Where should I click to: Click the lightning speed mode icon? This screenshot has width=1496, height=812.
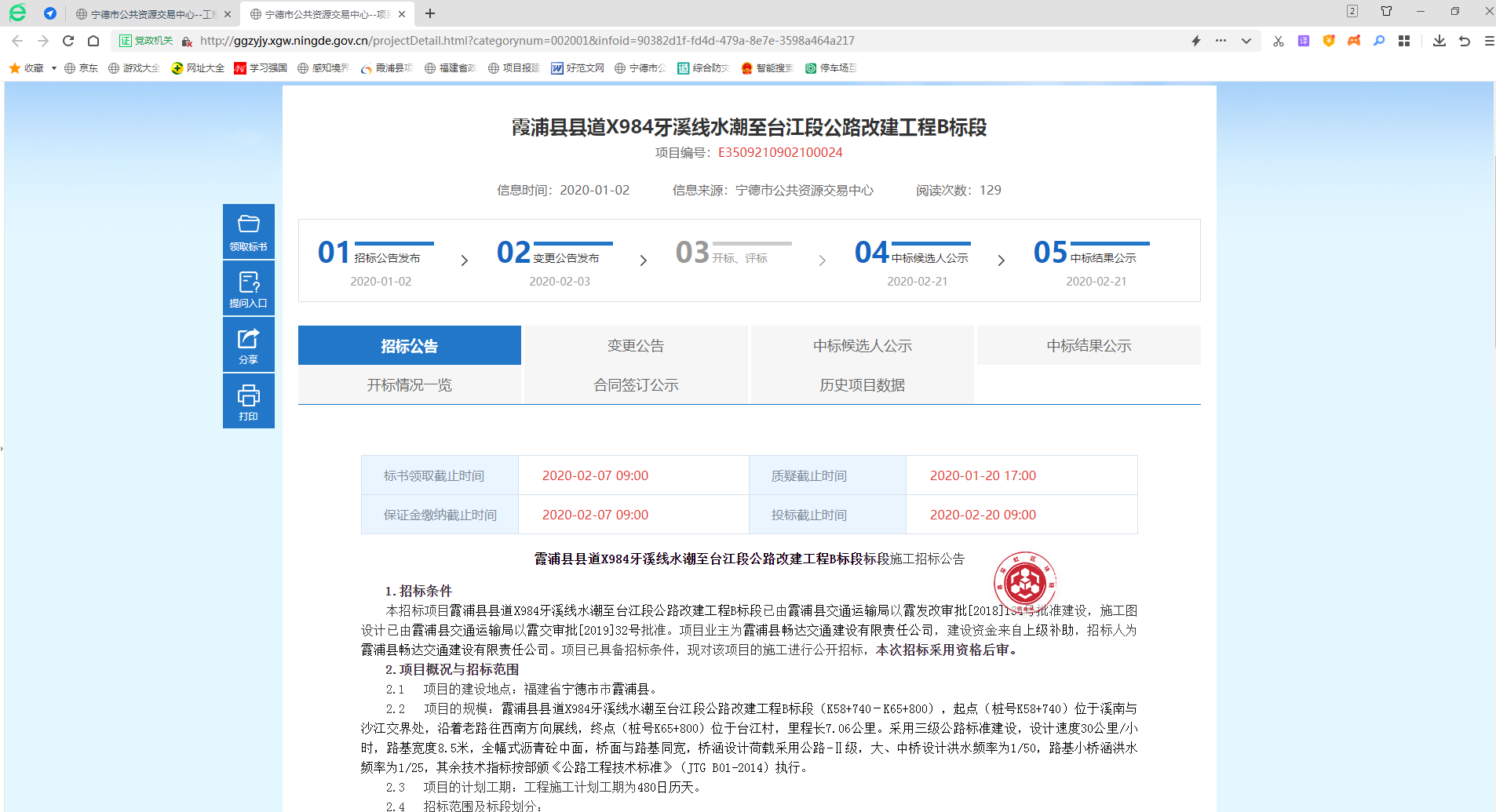tap(1196, 41)
